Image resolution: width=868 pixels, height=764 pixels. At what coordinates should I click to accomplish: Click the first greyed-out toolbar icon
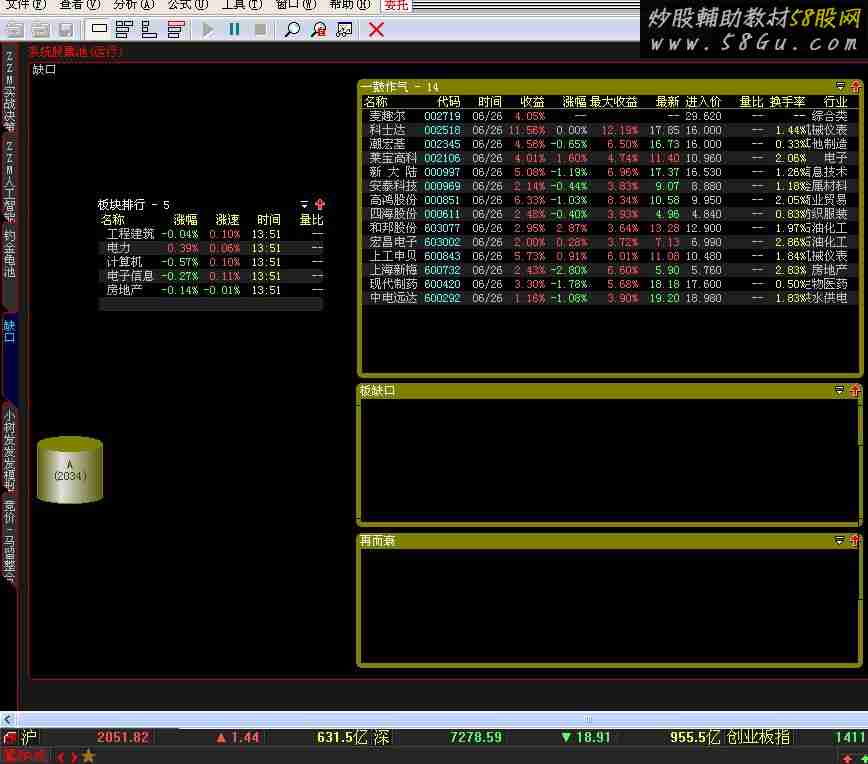[14, 29]
